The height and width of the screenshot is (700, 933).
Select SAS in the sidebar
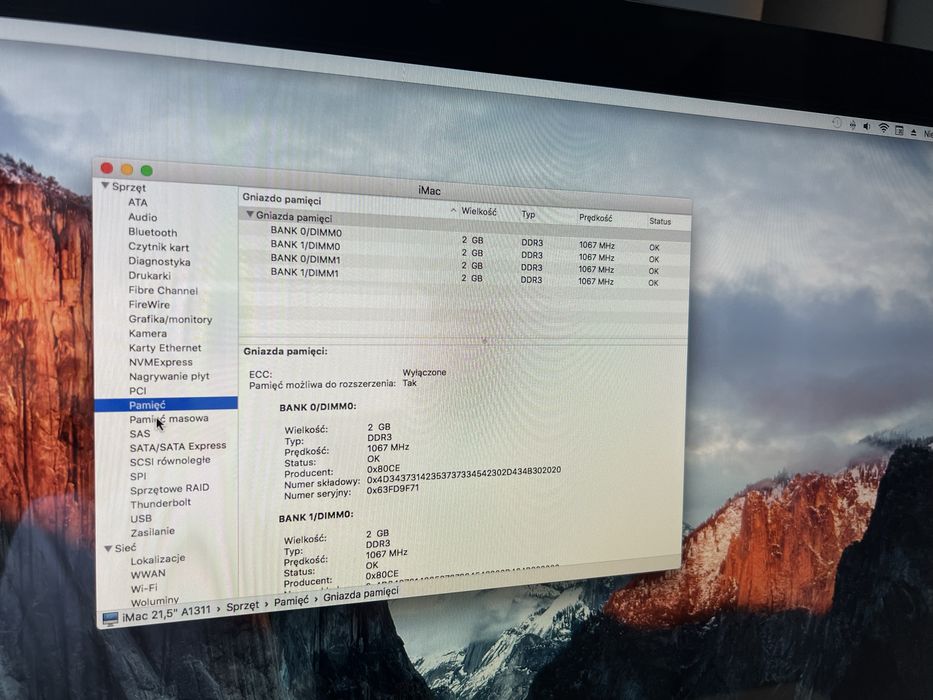click(140, 433)
